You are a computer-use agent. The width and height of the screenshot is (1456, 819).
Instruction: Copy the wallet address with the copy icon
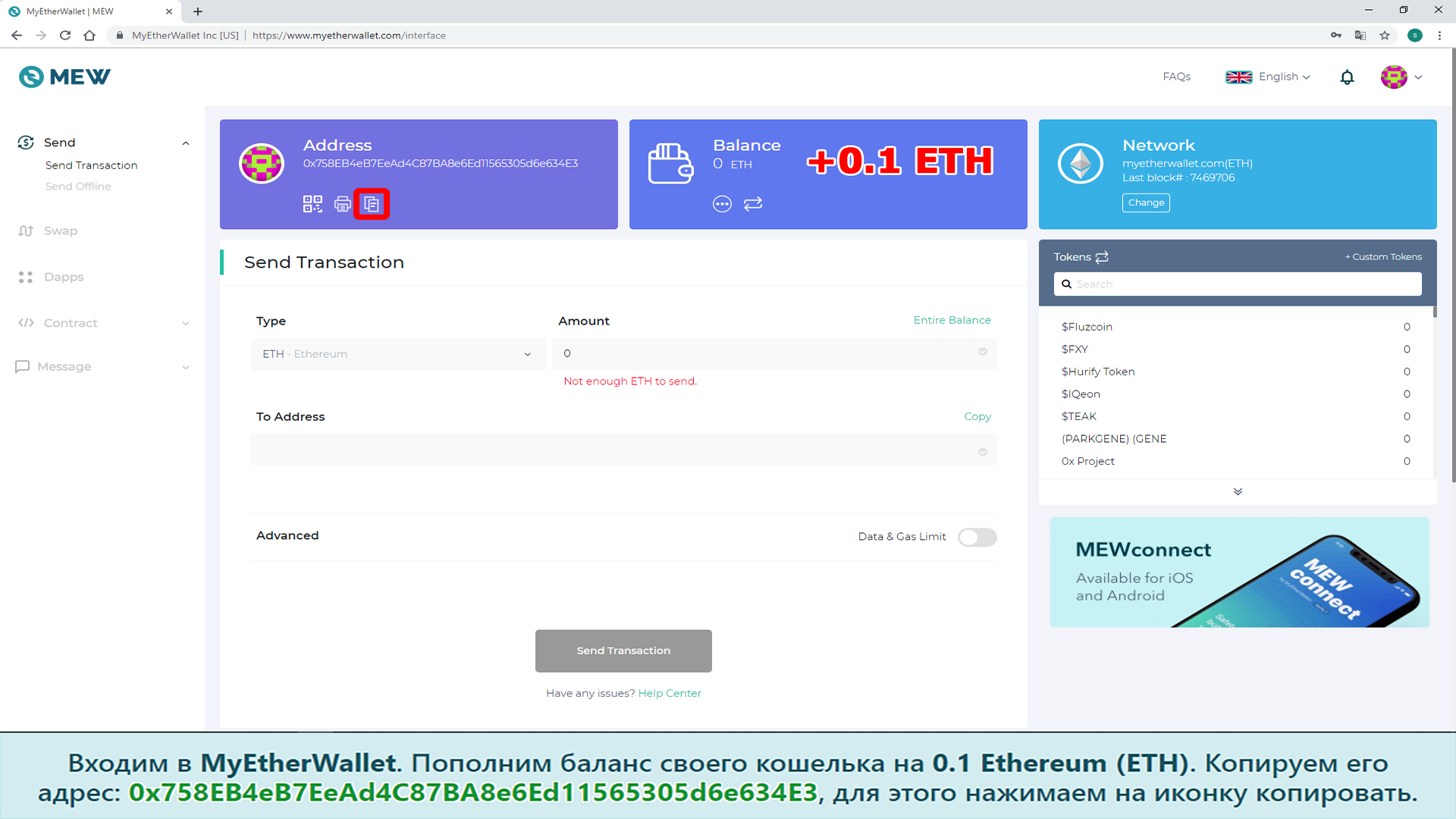pyautogui.click(x=372, y=204)
